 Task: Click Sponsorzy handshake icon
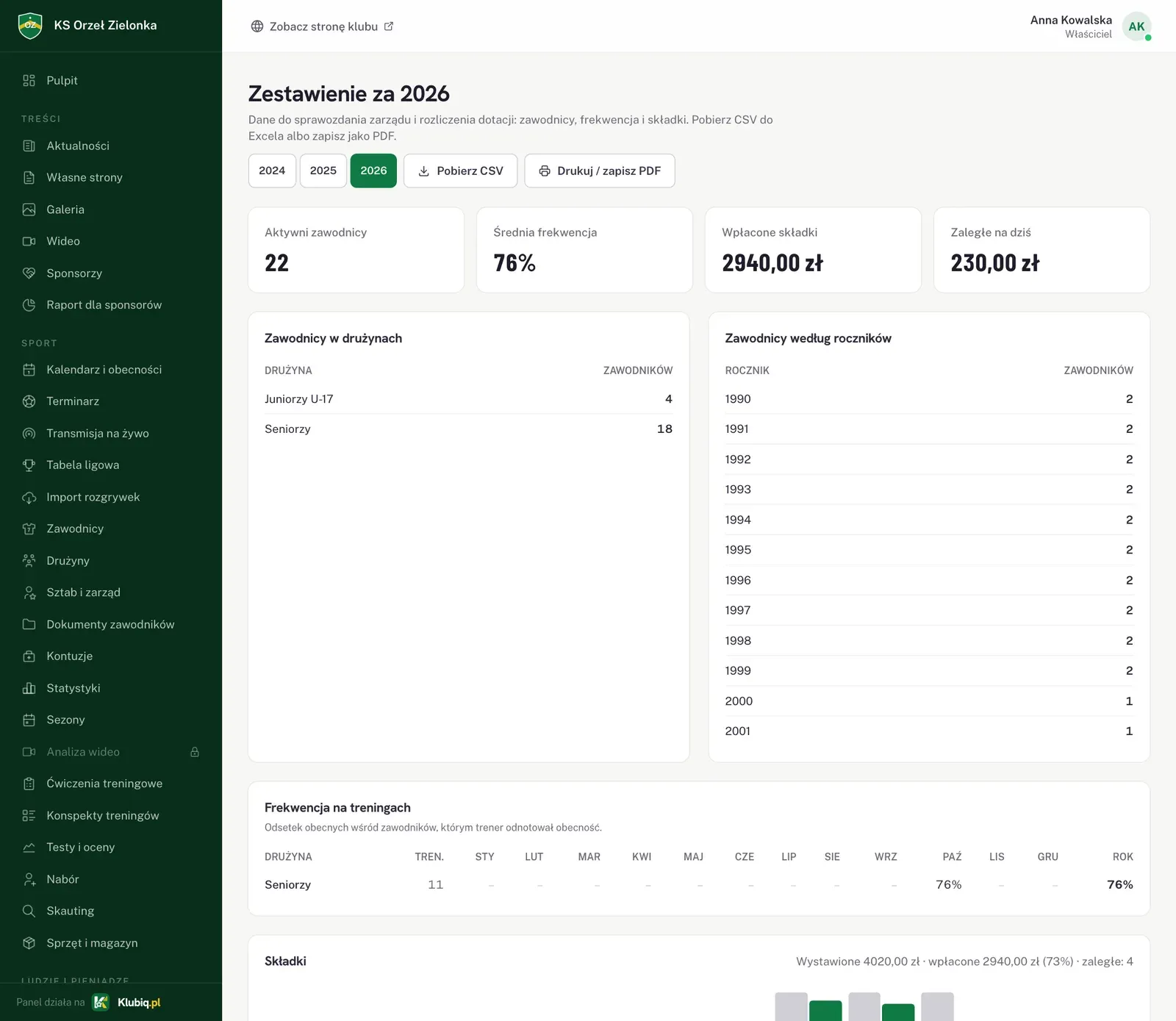coord(29,273)
